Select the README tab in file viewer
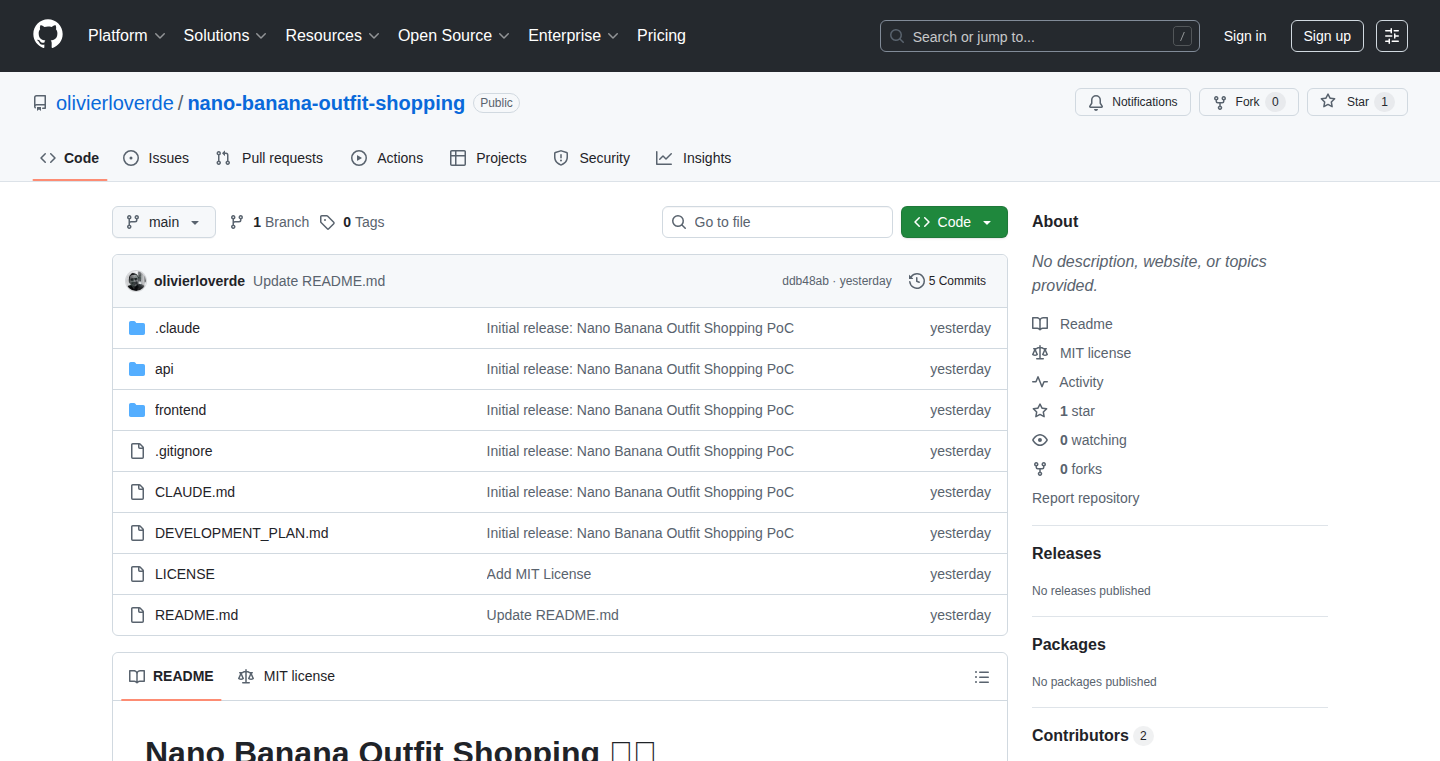The height and width of the screenshot is (761, 1440). point(171,676)
